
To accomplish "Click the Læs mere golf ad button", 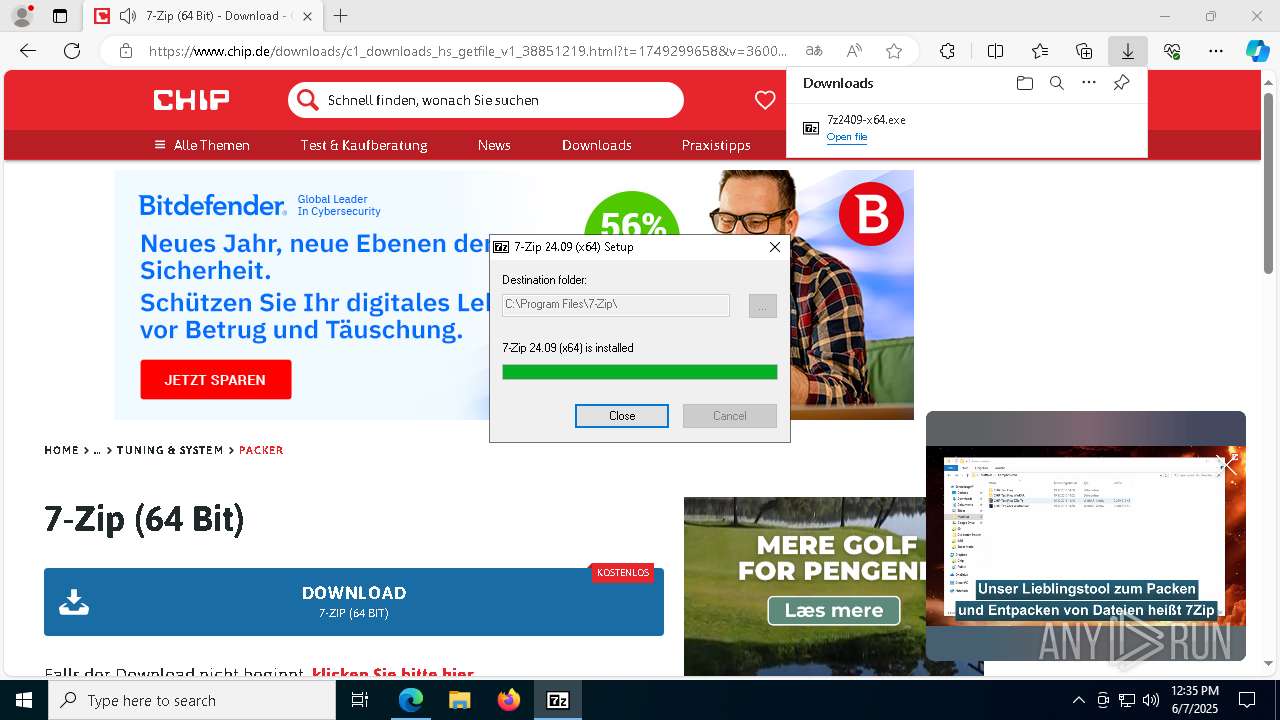I will [x=834, y=610].
